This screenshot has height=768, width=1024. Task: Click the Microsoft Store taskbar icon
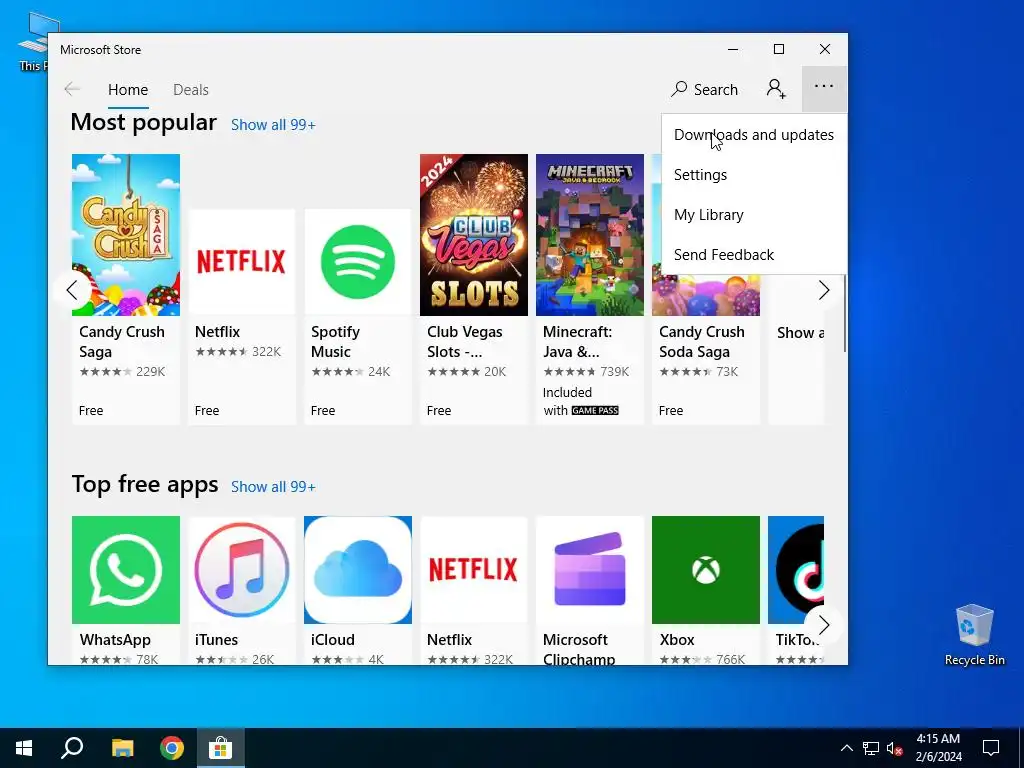[221, 748]
